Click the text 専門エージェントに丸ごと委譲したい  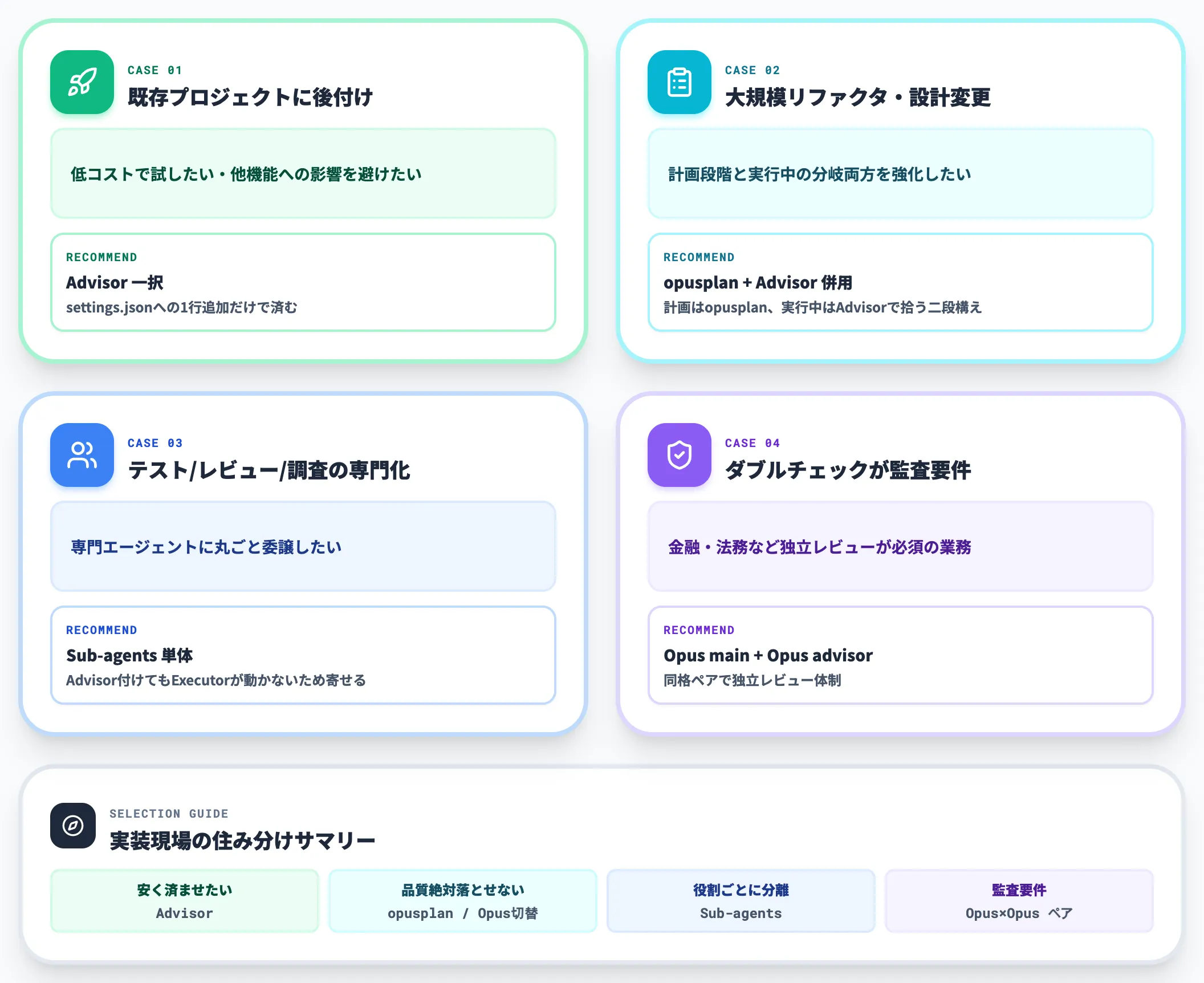coord(206,547)
